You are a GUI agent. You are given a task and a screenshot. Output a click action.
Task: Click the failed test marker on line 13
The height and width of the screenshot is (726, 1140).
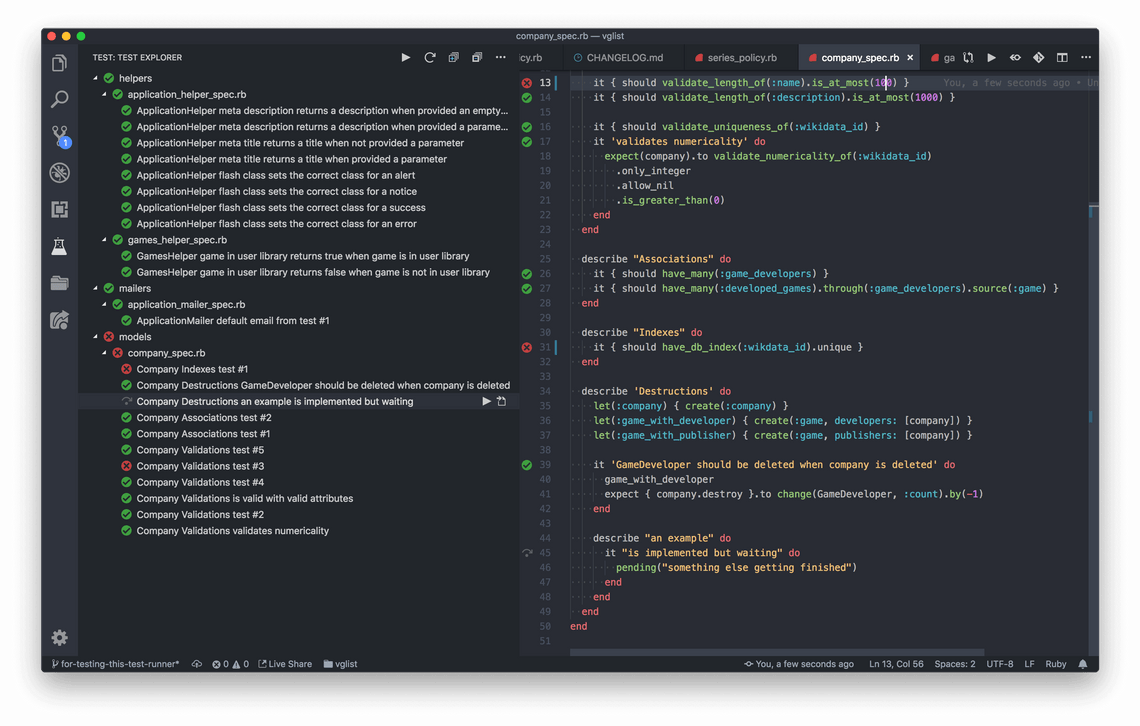click(526, 83)
